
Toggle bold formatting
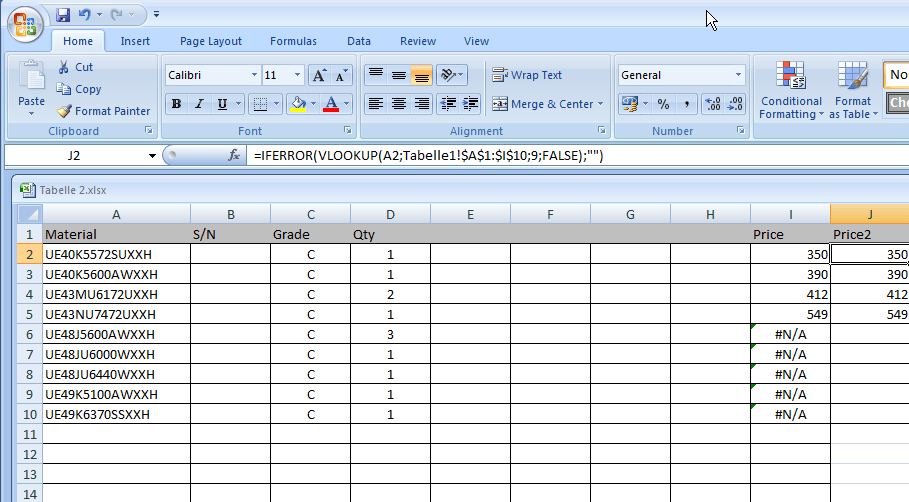click(176, 104)
